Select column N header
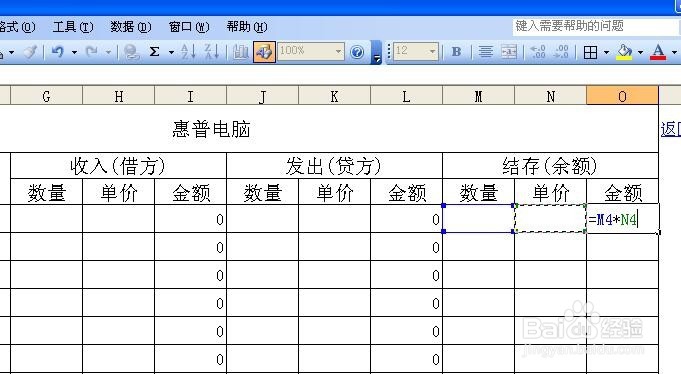The height and width of the screenshot is (374, 681). click(551, 96)
